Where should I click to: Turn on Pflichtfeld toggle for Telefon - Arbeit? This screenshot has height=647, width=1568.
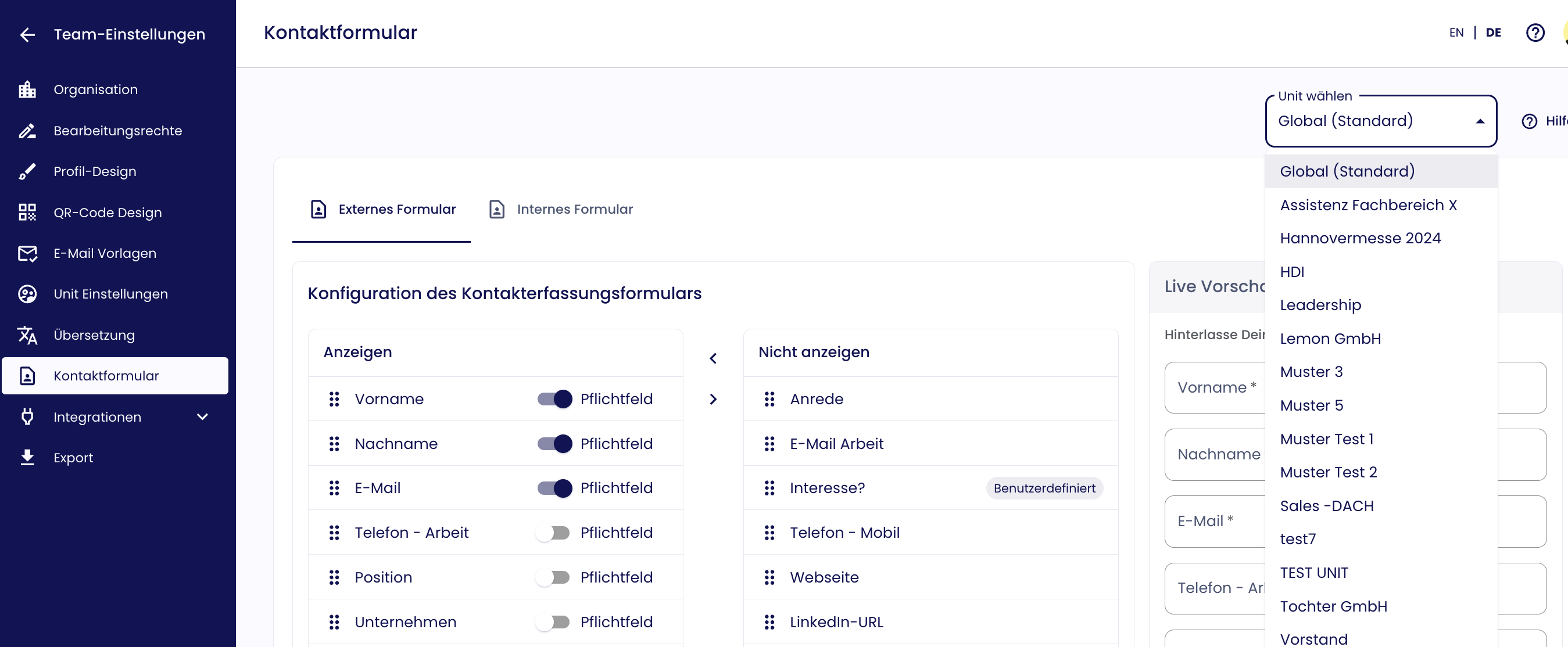[553, 533]
